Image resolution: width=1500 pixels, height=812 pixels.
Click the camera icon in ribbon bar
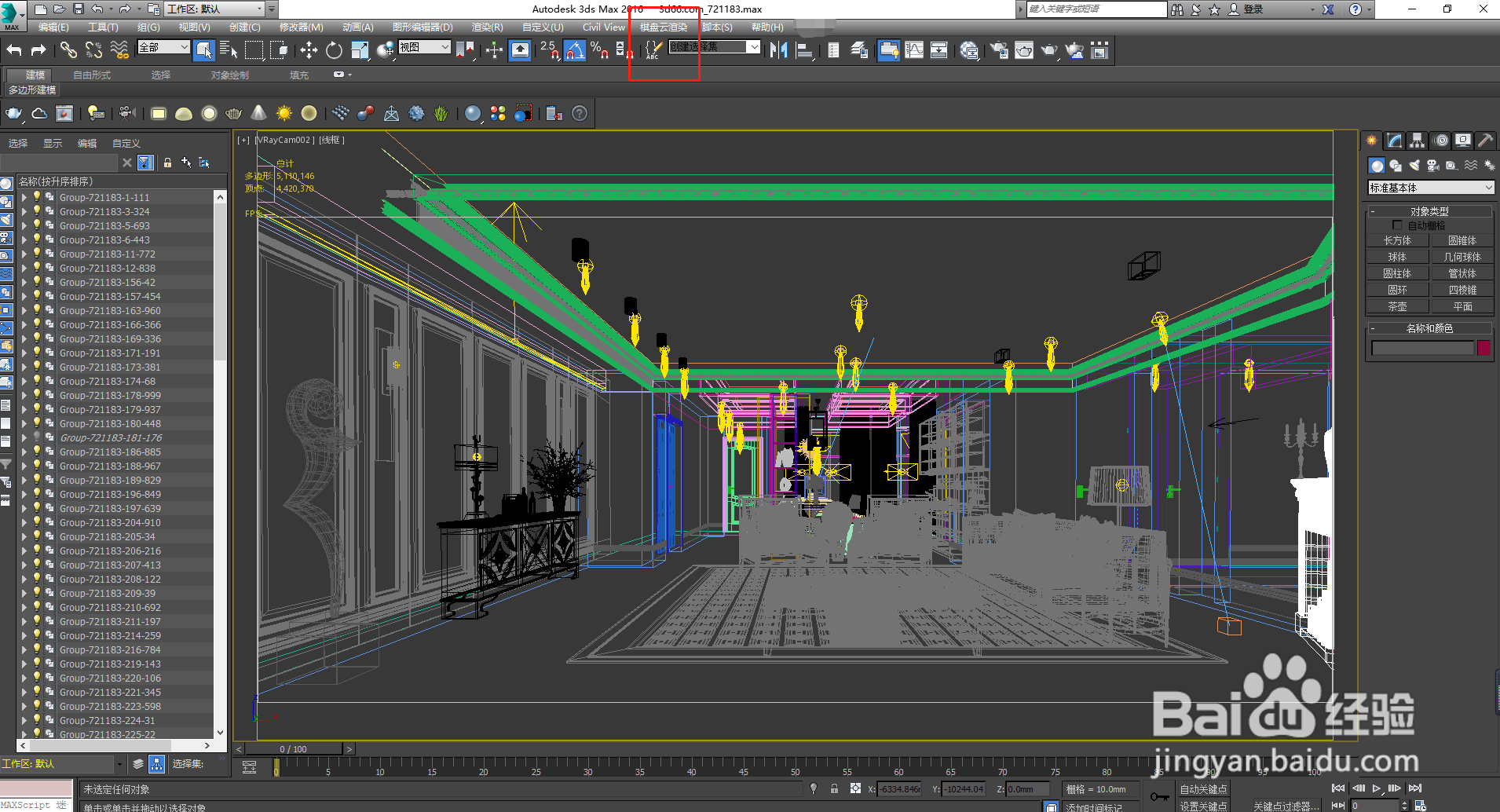(x=126, y=114)
